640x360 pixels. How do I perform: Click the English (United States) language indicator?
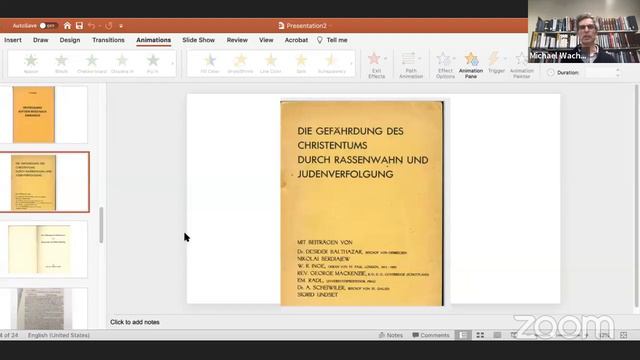tap(59, 335)
